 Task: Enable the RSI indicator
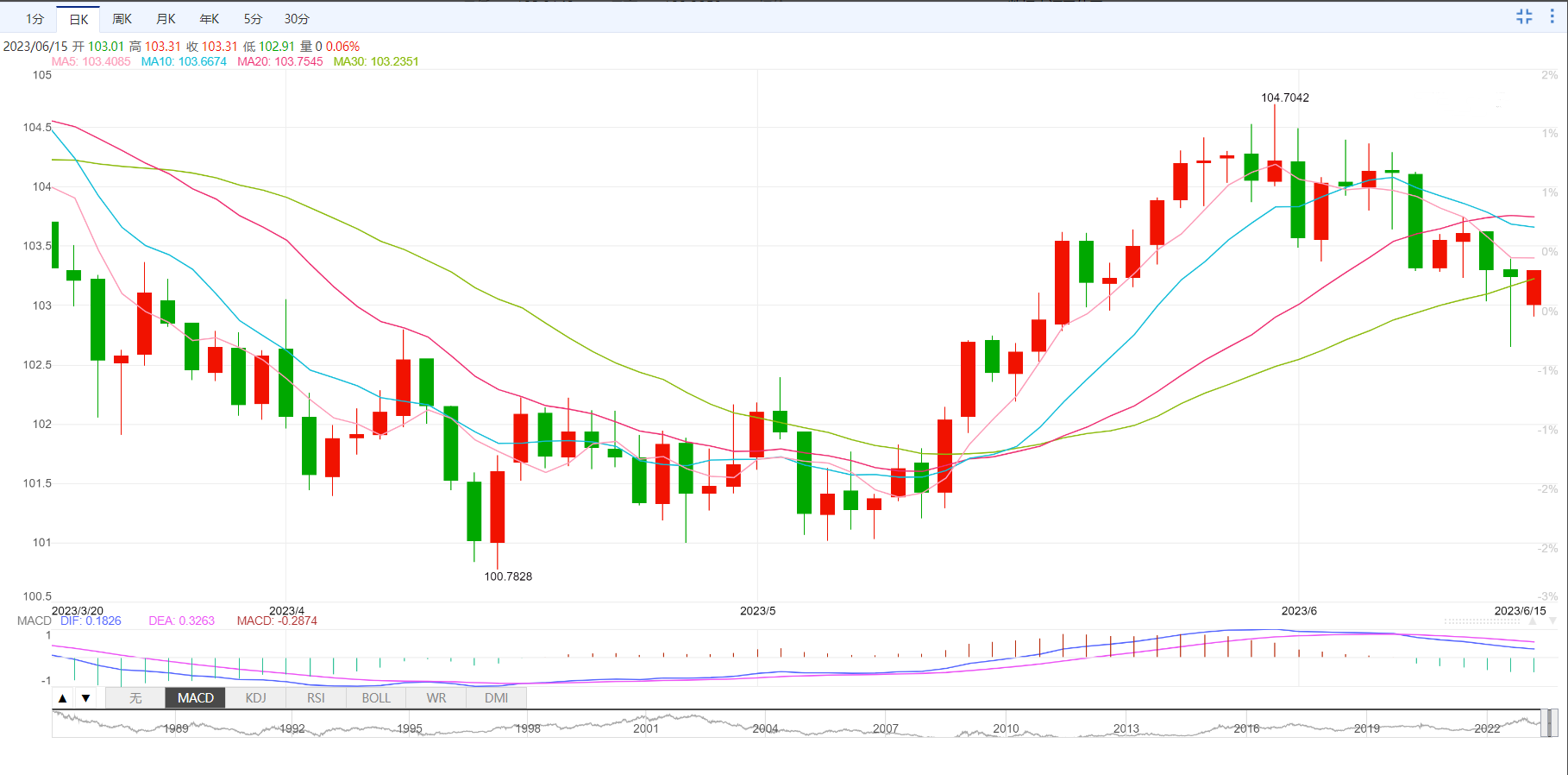pos(316,698)
